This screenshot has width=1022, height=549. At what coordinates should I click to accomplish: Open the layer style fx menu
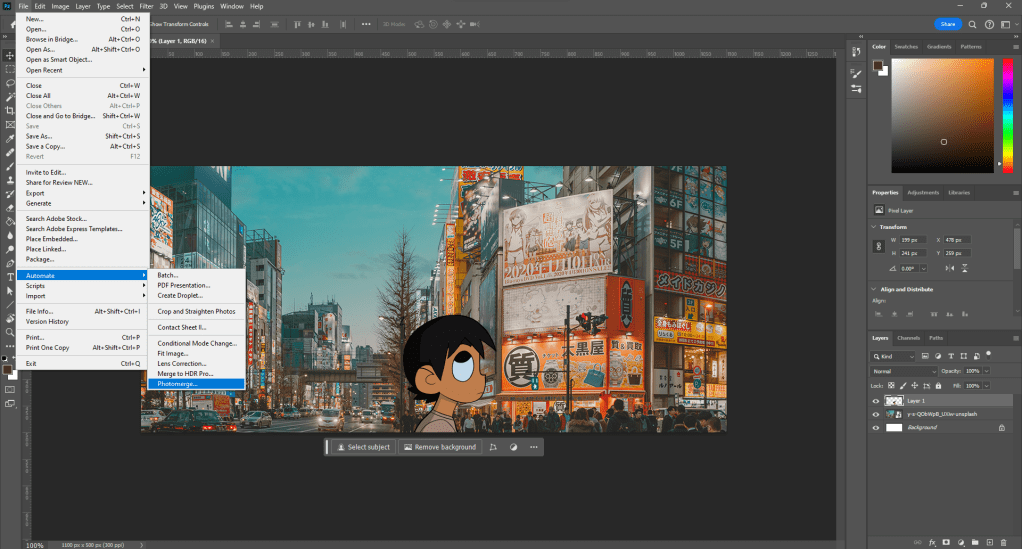click(x=932, y=541)
